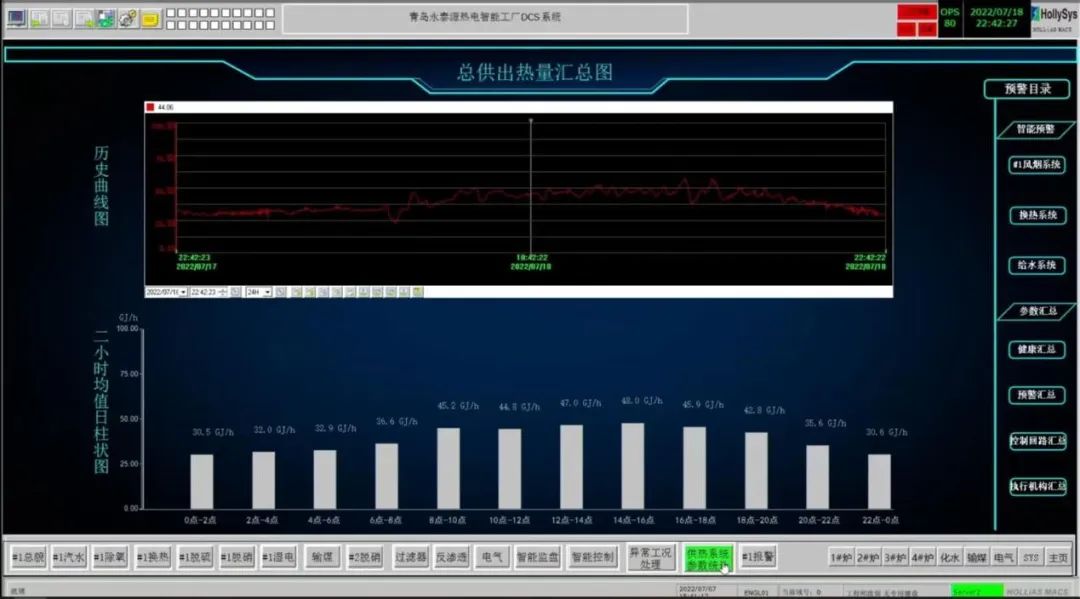Open 健康汇总 in the right panel
The height and width of the screenshot is (599, 1080).
[1037, 350]
